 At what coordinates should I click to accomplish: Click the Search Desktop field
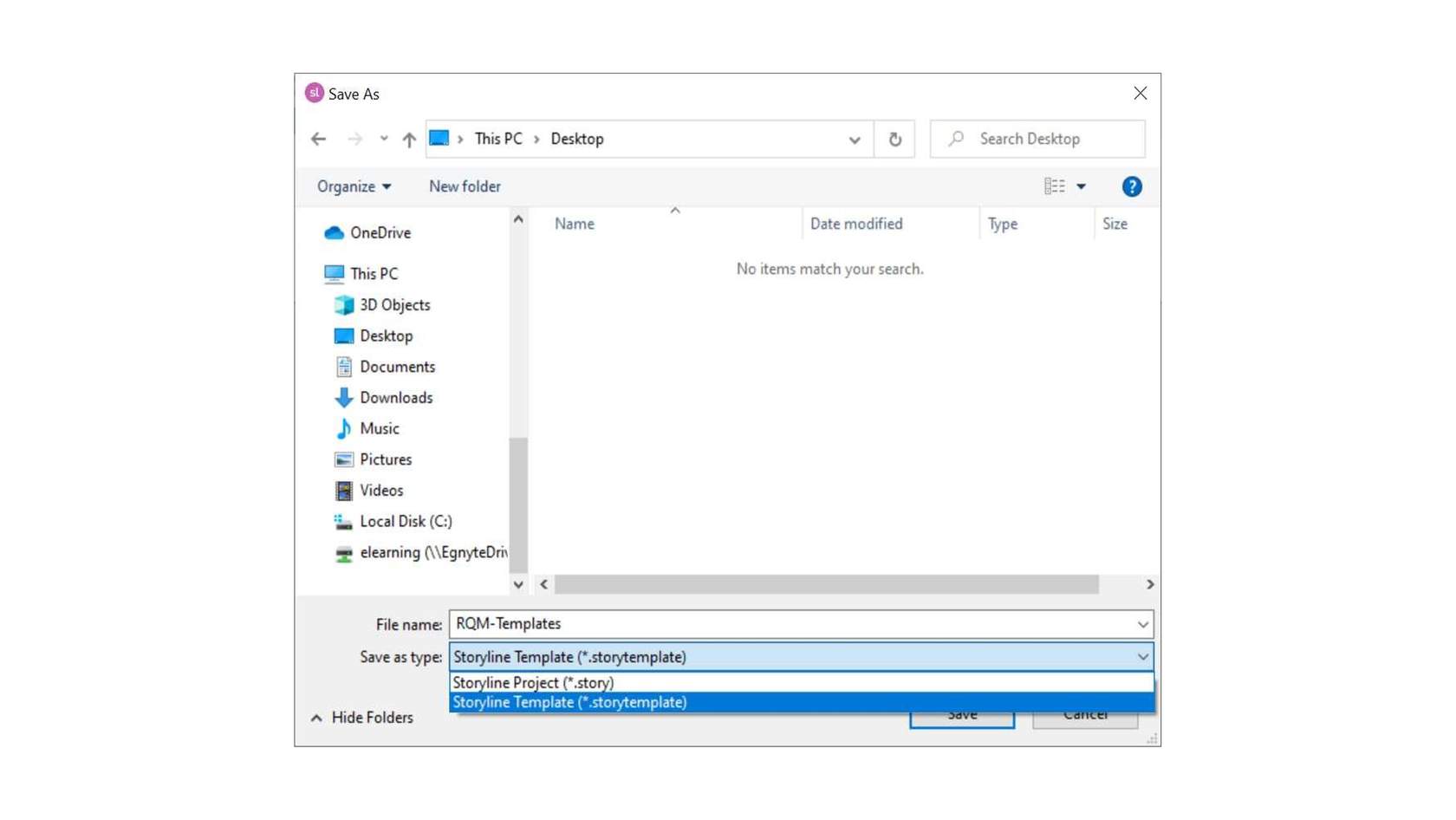pyautogui.click(x=1037, y=139)
